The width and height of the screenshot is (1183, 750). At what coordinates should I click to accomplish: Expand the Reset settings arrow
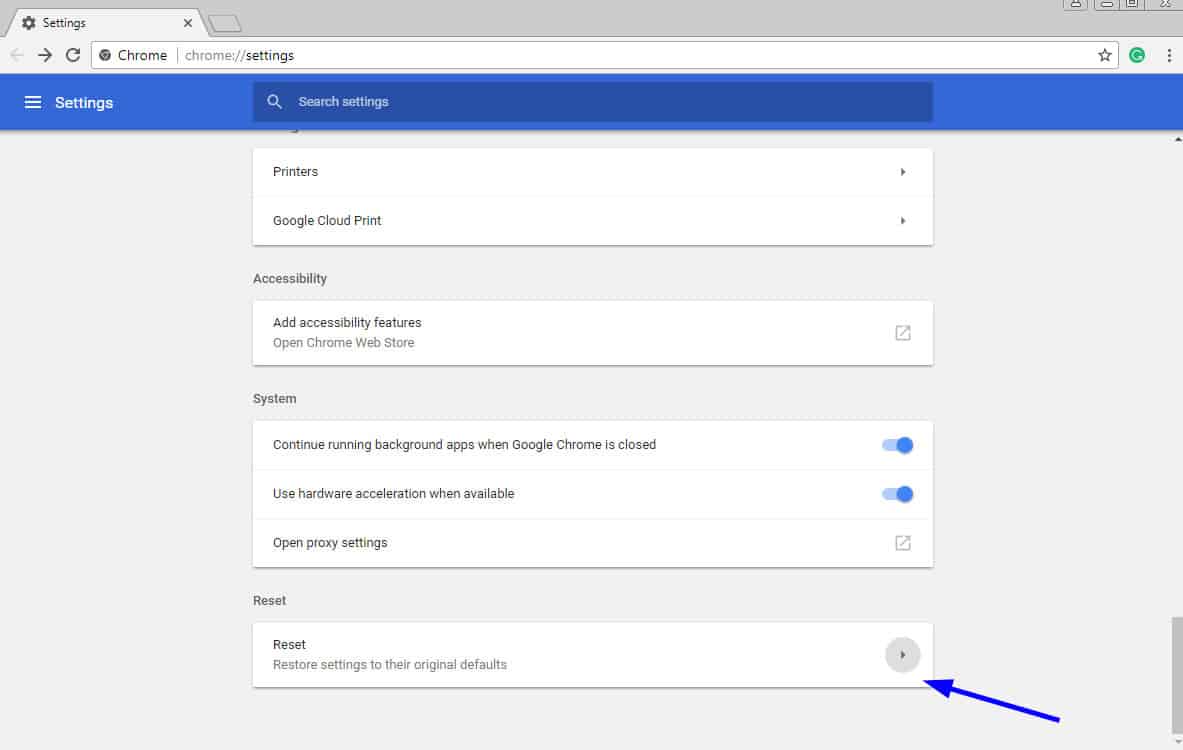(902, 655)
